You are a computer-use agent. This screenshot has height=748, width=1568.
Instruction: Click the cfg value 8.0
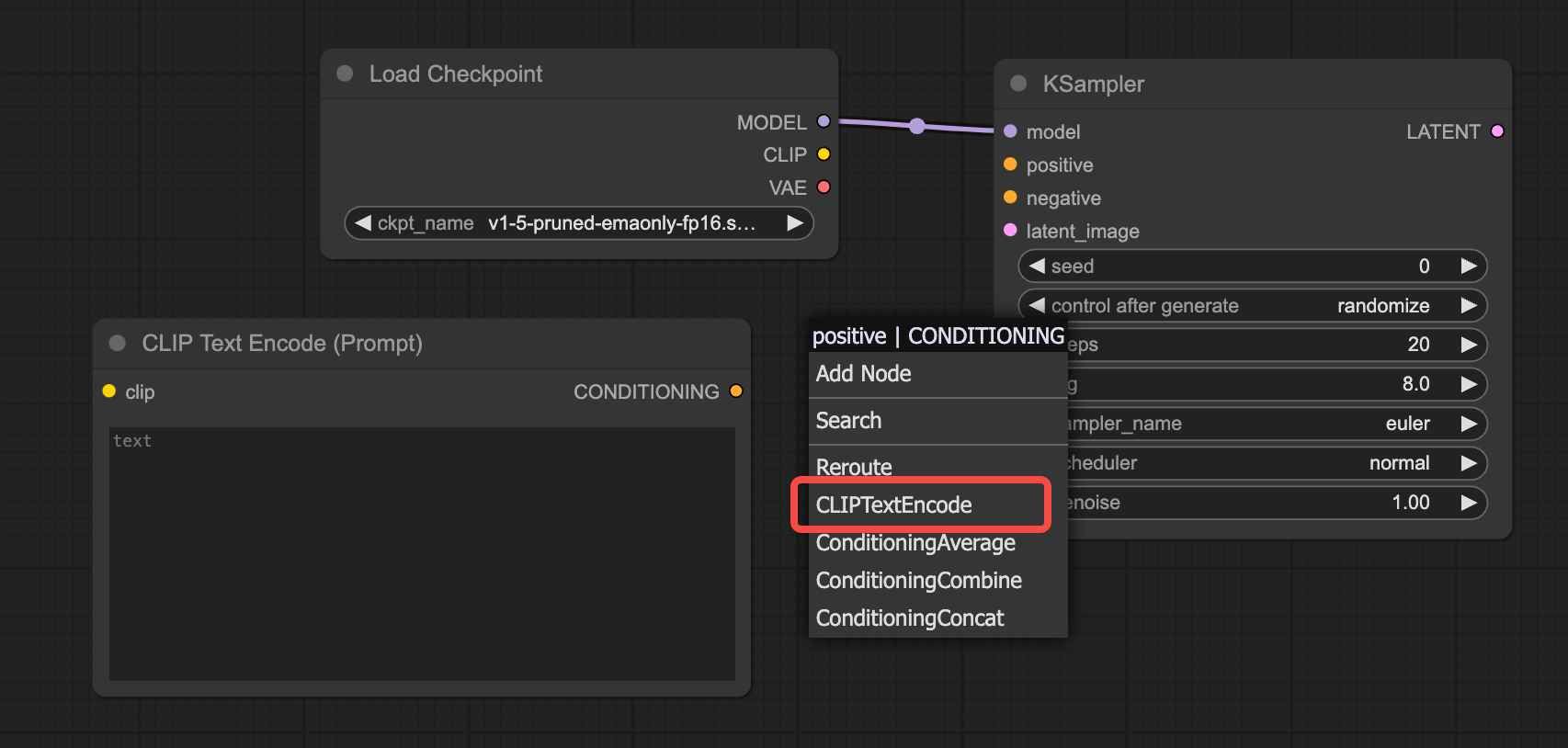point(1415,384)
